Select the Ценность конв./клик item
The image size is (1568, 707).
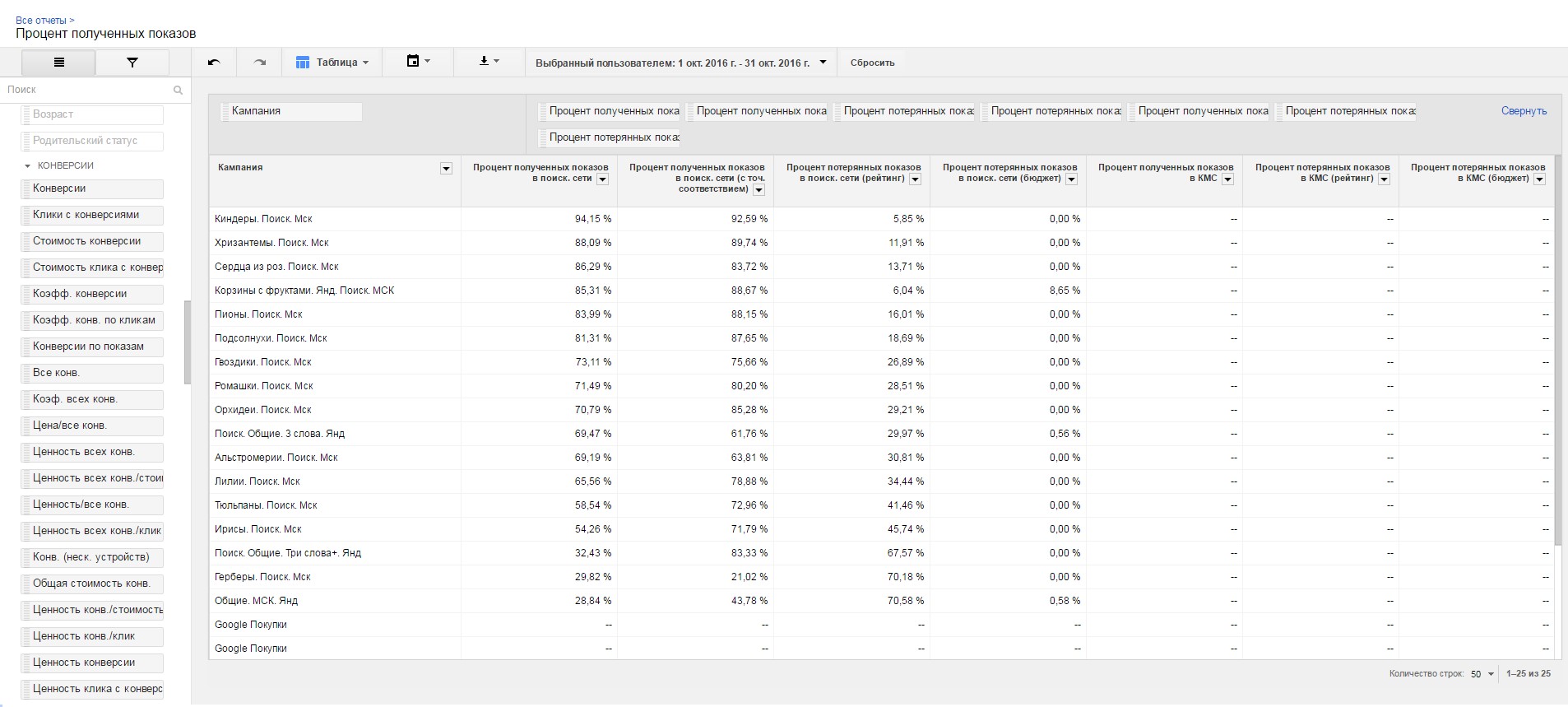tap(92, 636)
